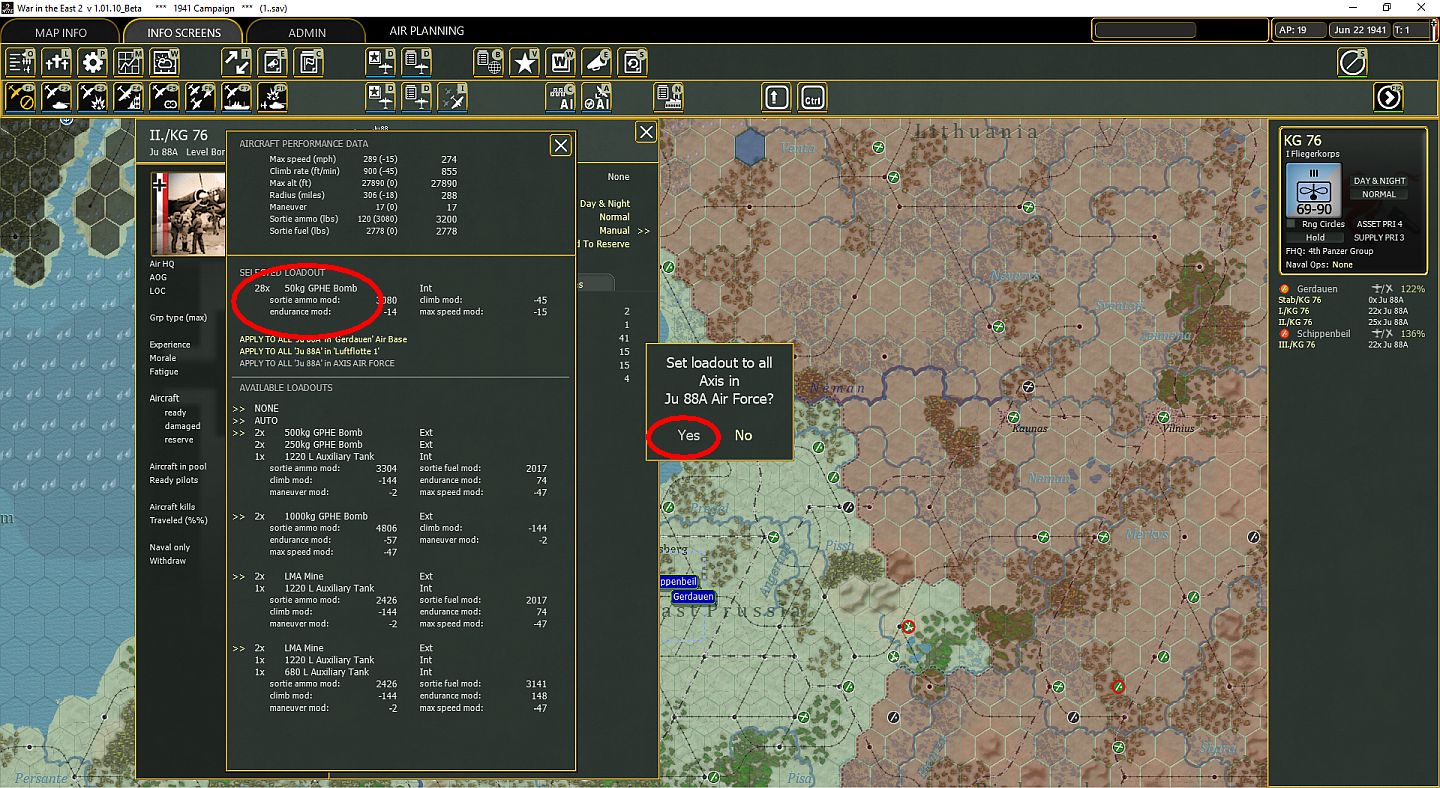Select III./KG 76 in the unit list

click(1295, 344)
